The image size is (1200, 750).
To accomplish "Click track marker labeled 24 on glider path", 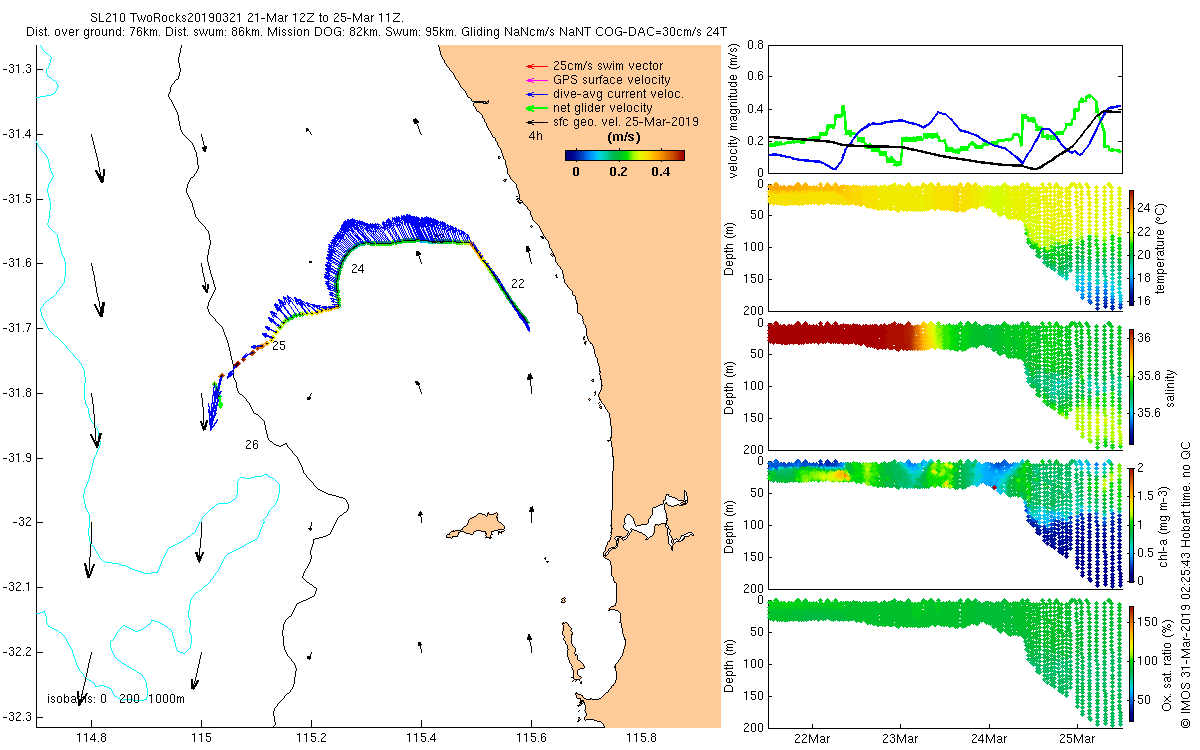I will [357, 270].
